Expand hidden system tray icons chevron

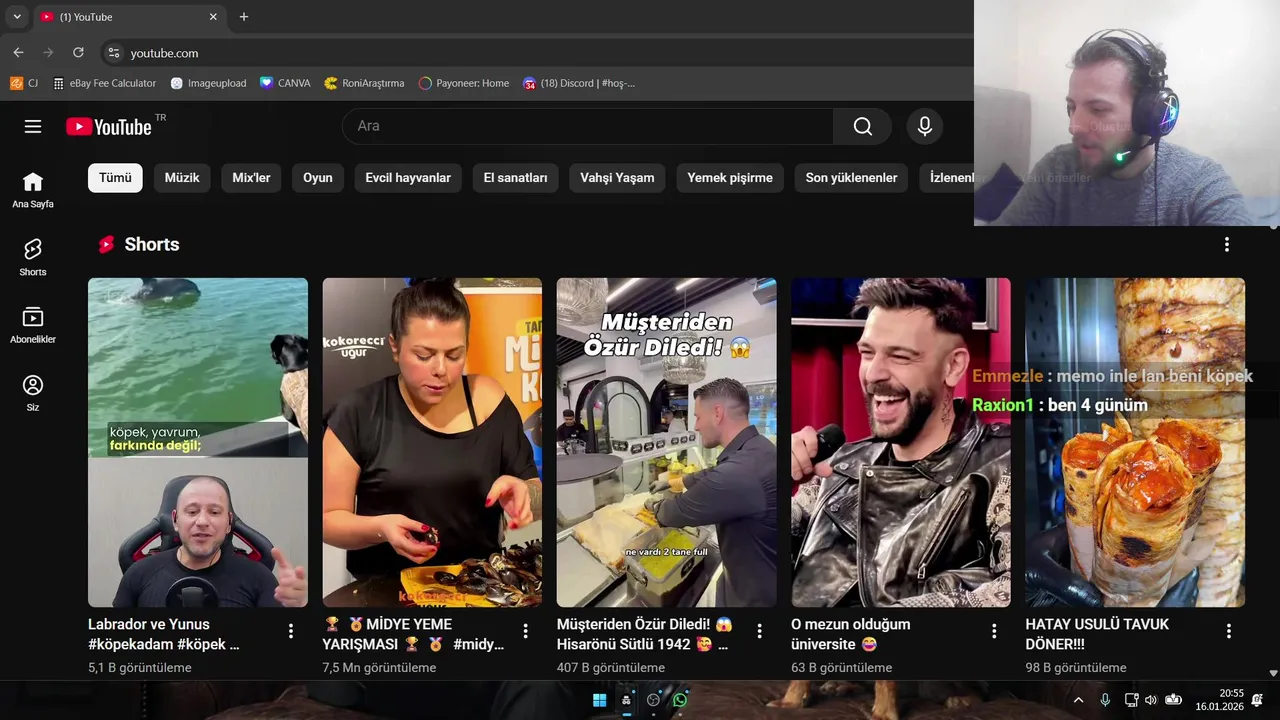tap(1078, 700)
